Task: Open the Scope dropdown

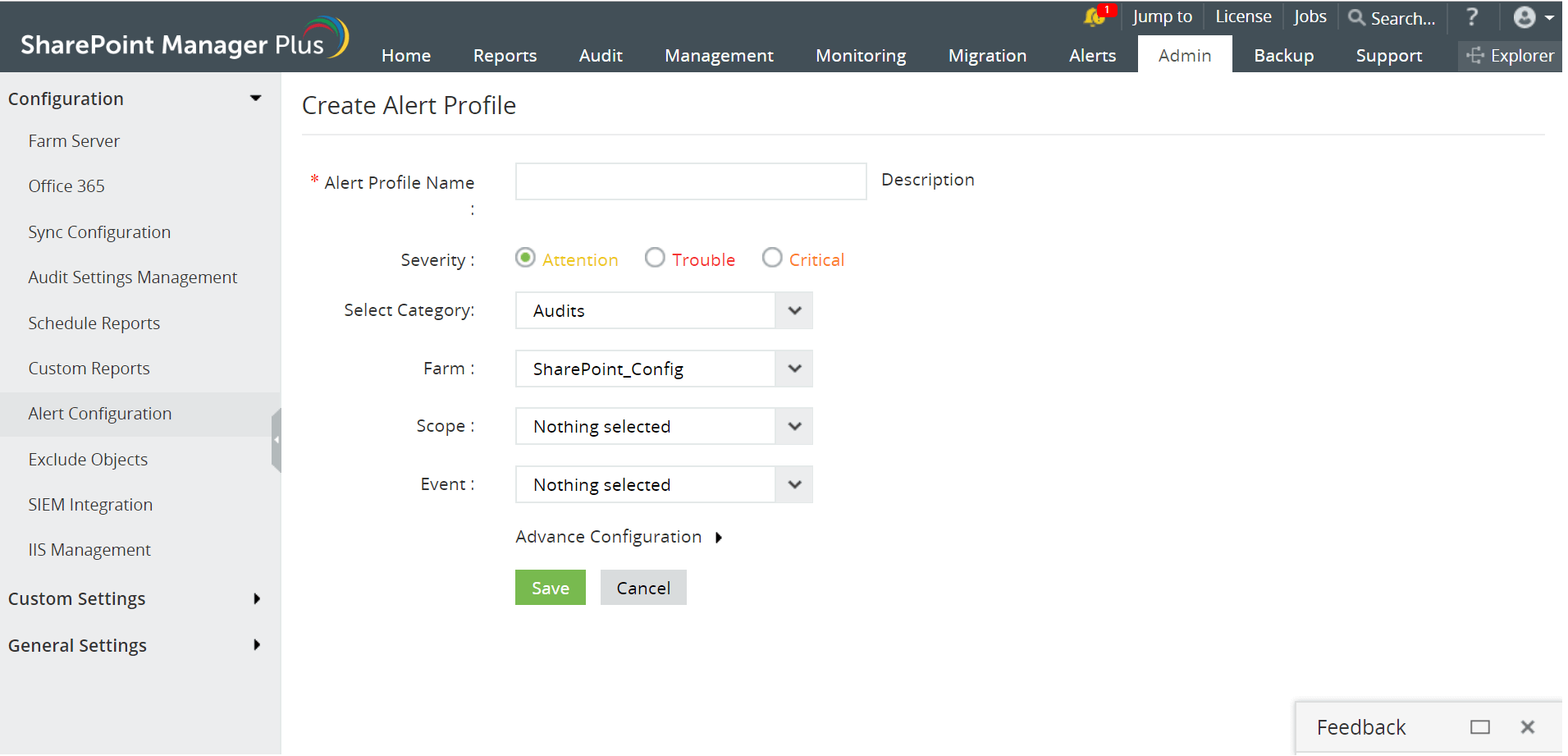Action: pos(664,426)
